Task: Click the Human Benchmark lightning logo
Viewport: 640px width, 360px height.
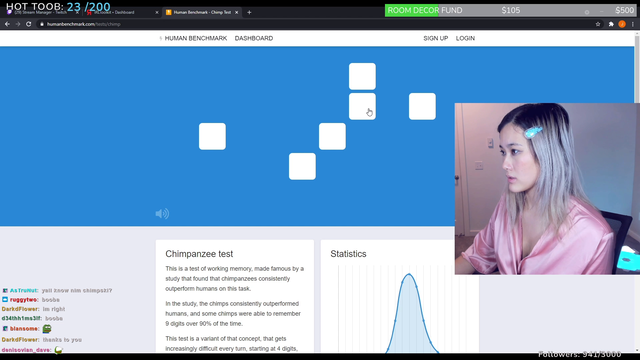Action: coord(160,38)
